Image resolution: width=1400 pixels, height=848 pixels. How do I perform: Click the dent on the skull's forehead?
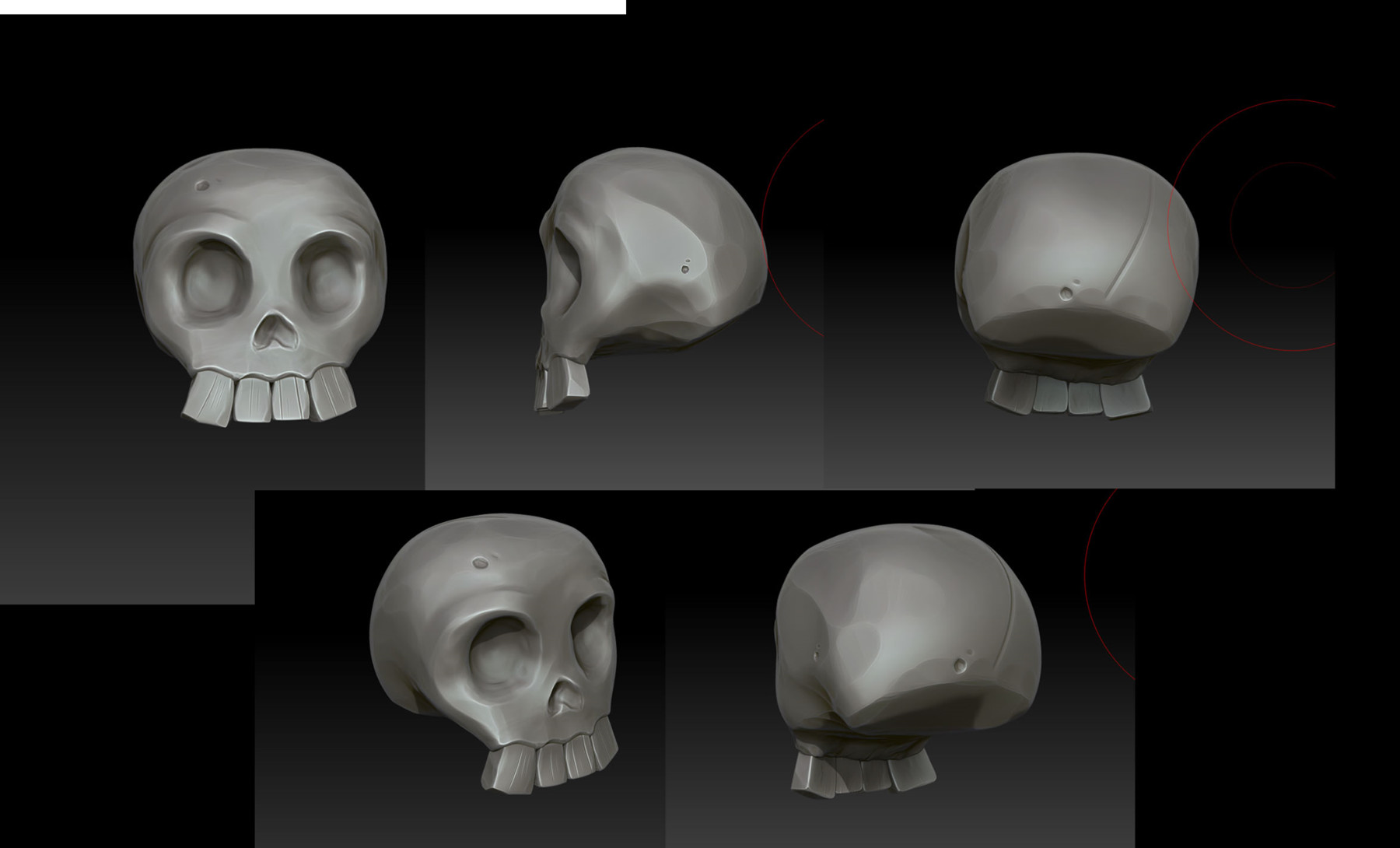(x=202, y=184)
